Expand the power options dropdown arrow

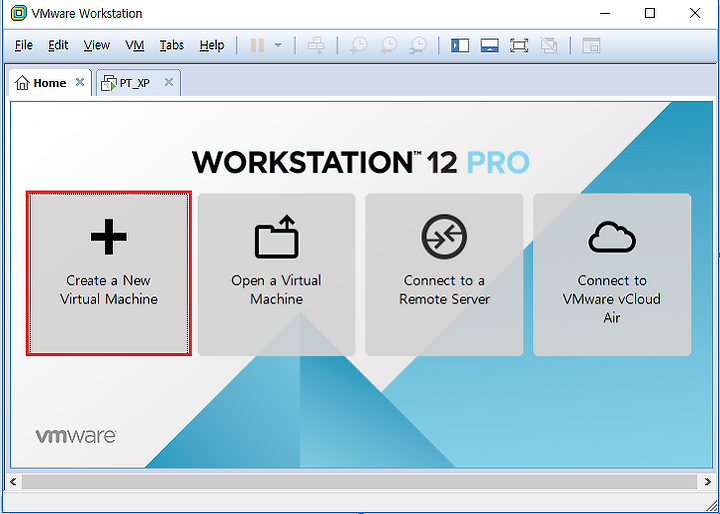(x=278, y=45)
